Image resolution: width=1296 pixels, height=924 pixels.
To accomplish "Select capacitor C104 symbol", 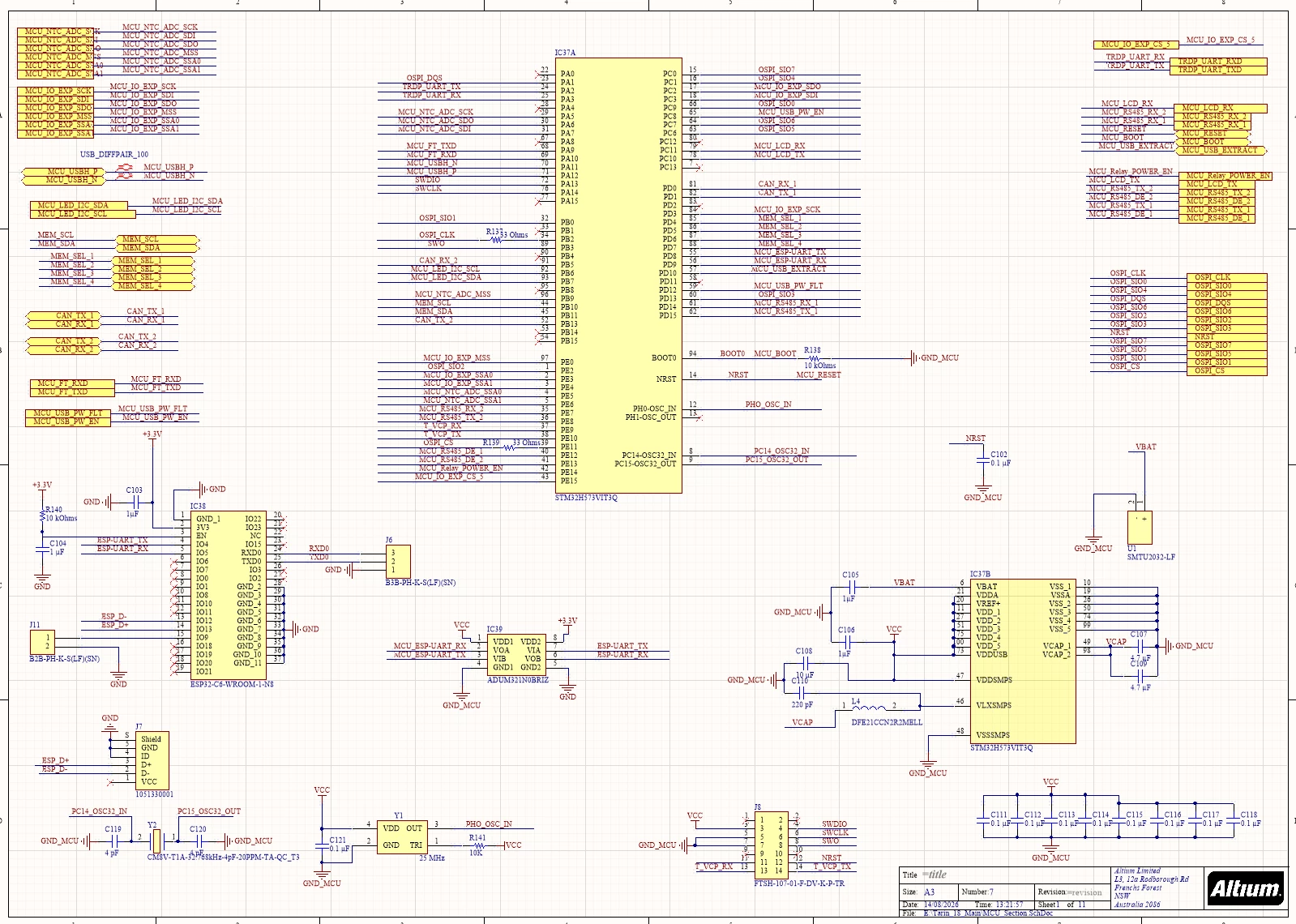I will (x=43, y=548).
